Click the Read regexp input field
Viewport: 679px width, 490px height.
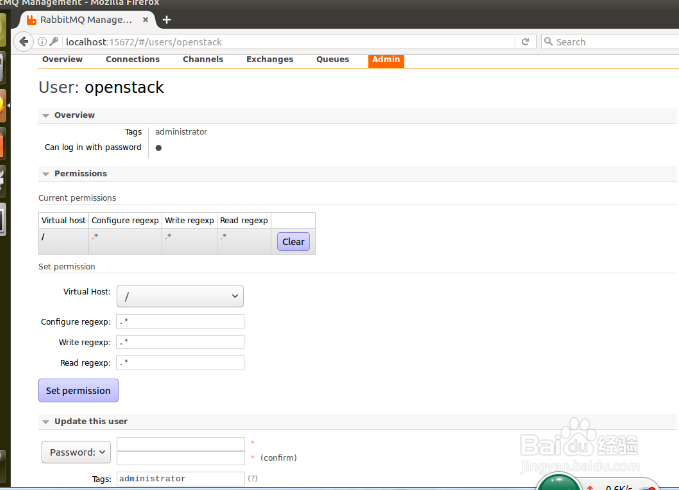180,363
